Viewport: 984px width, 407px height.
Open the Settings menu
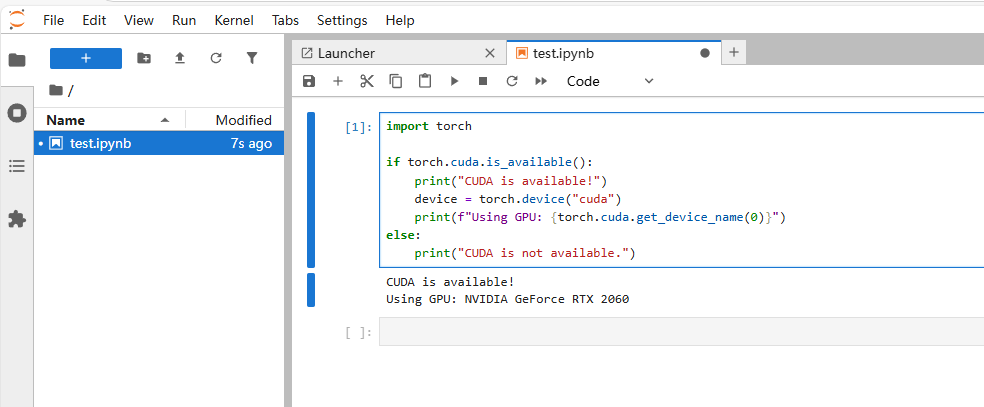click(x=342, y=20)
